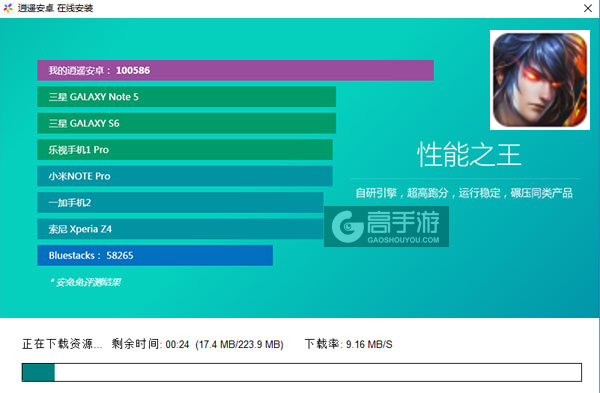Screen dimensions: 600x393
Task: Click the 自研引擎 description line
Action: click(464, 193)
